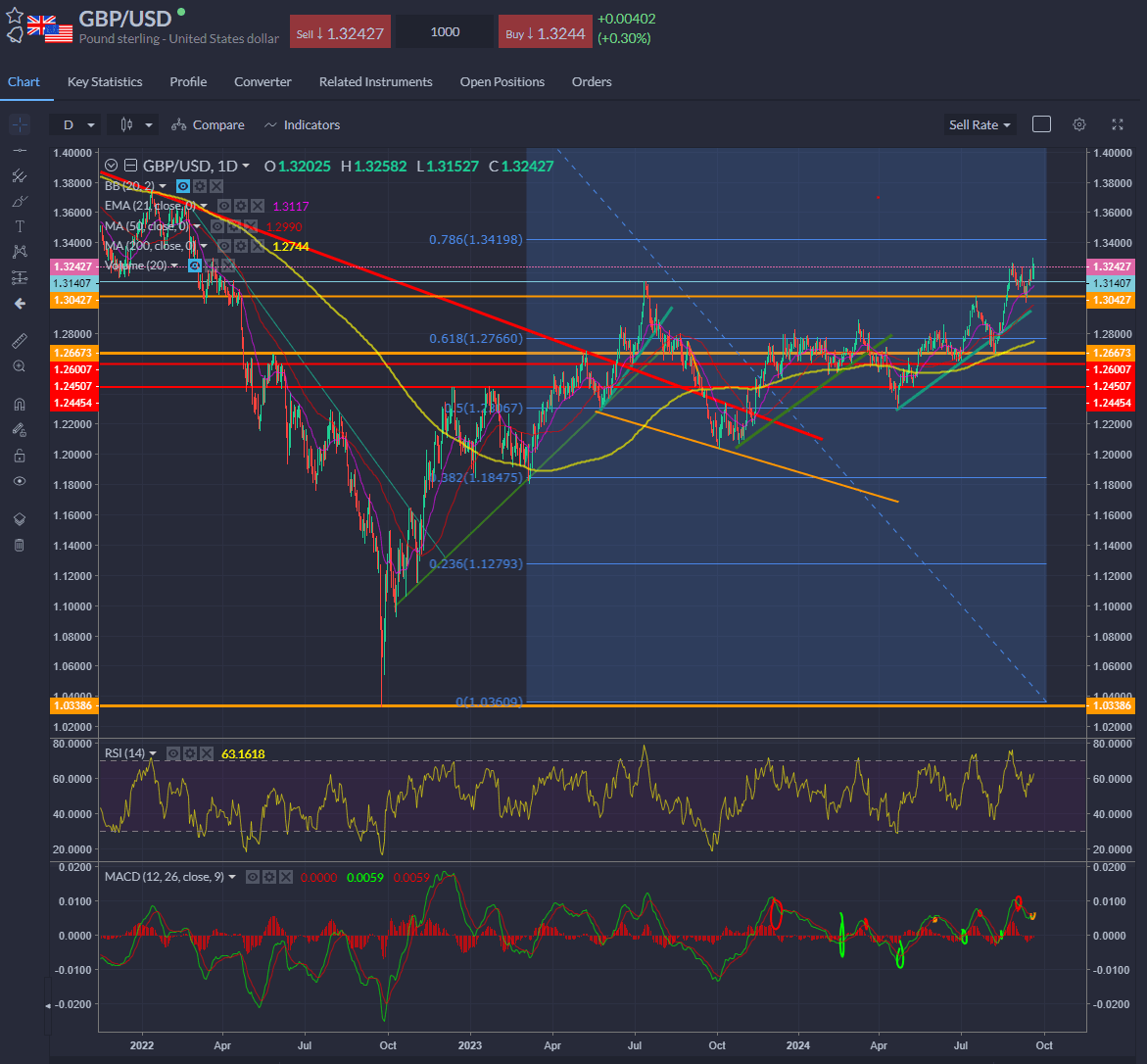
Task: Activate the magnet snap tool
Action: point(19,404)
